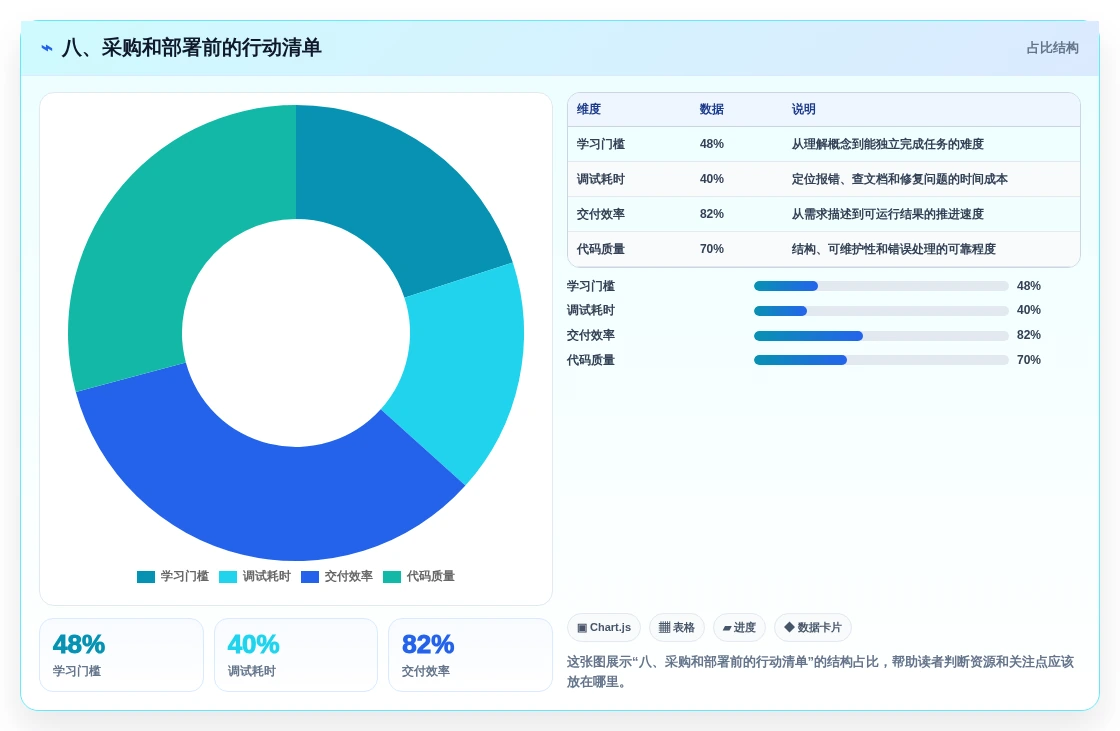Click the 交付效率 progress bar

(x=881, y=336)
